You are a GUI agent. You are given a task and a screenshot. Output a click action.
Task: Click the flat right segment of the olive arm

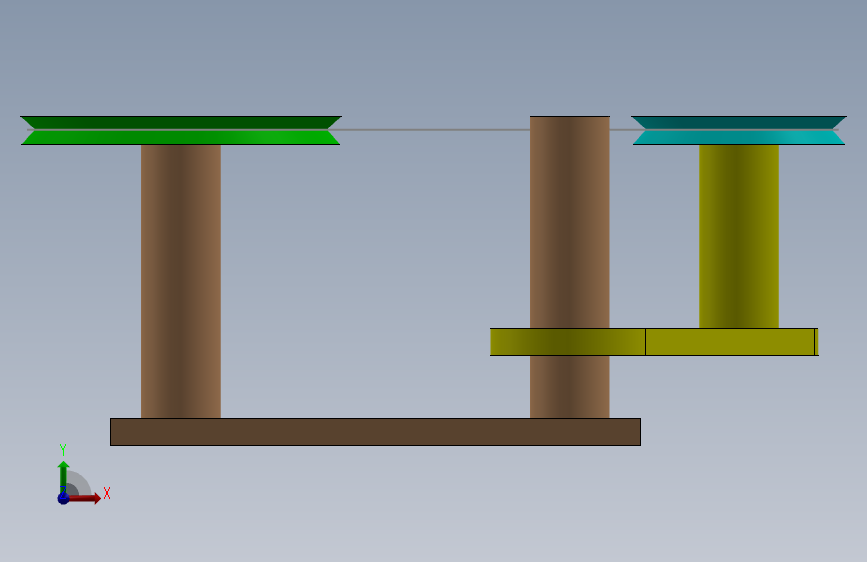pos(730,342)
